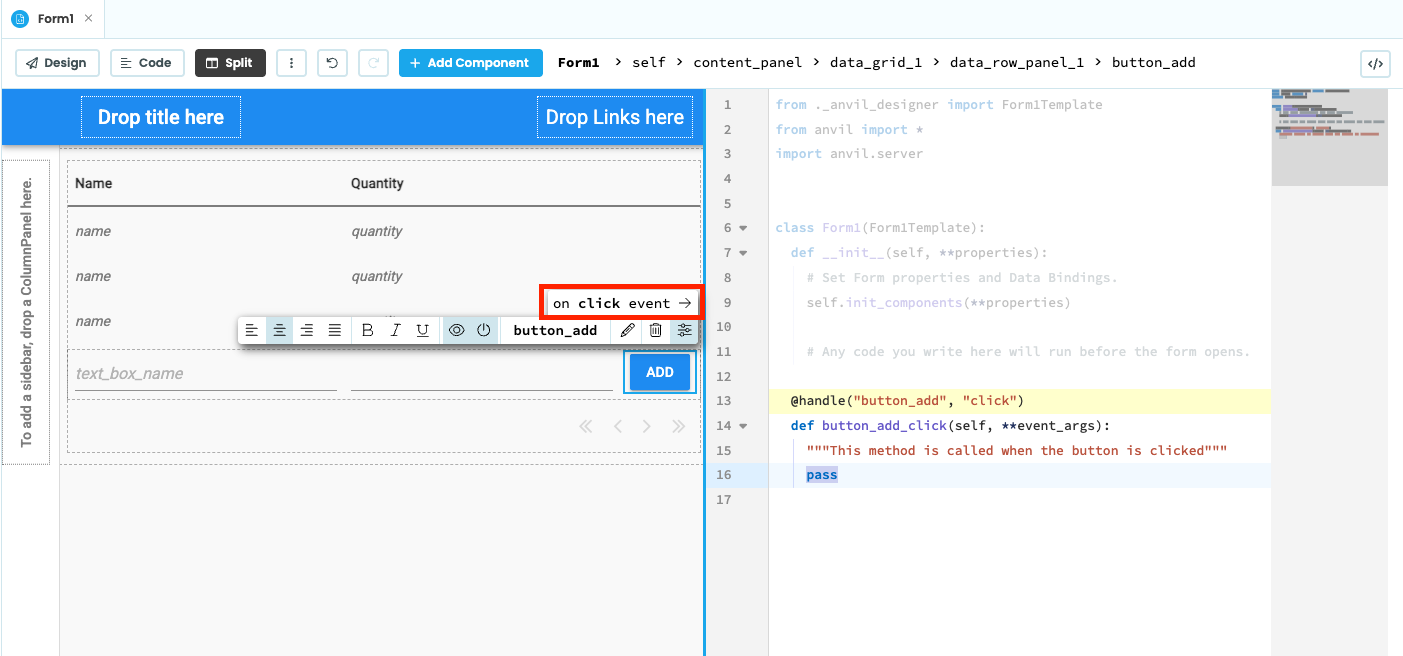Click the first row name cell
Image resolution: width=1403 pixels, height=656 pixels.
pos(93,231)
